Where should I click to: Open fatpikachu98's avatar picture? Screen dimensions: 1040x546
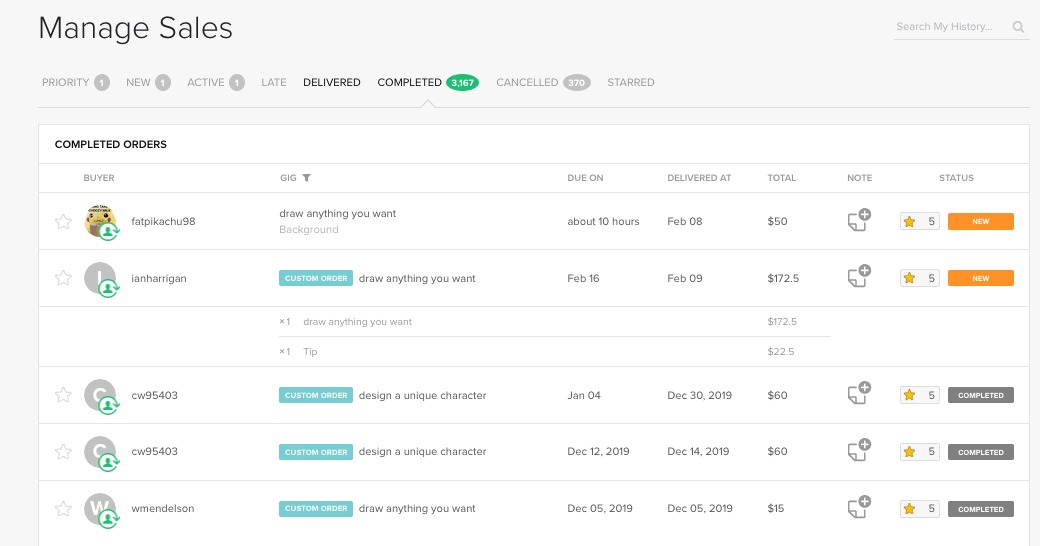point(100,221)
